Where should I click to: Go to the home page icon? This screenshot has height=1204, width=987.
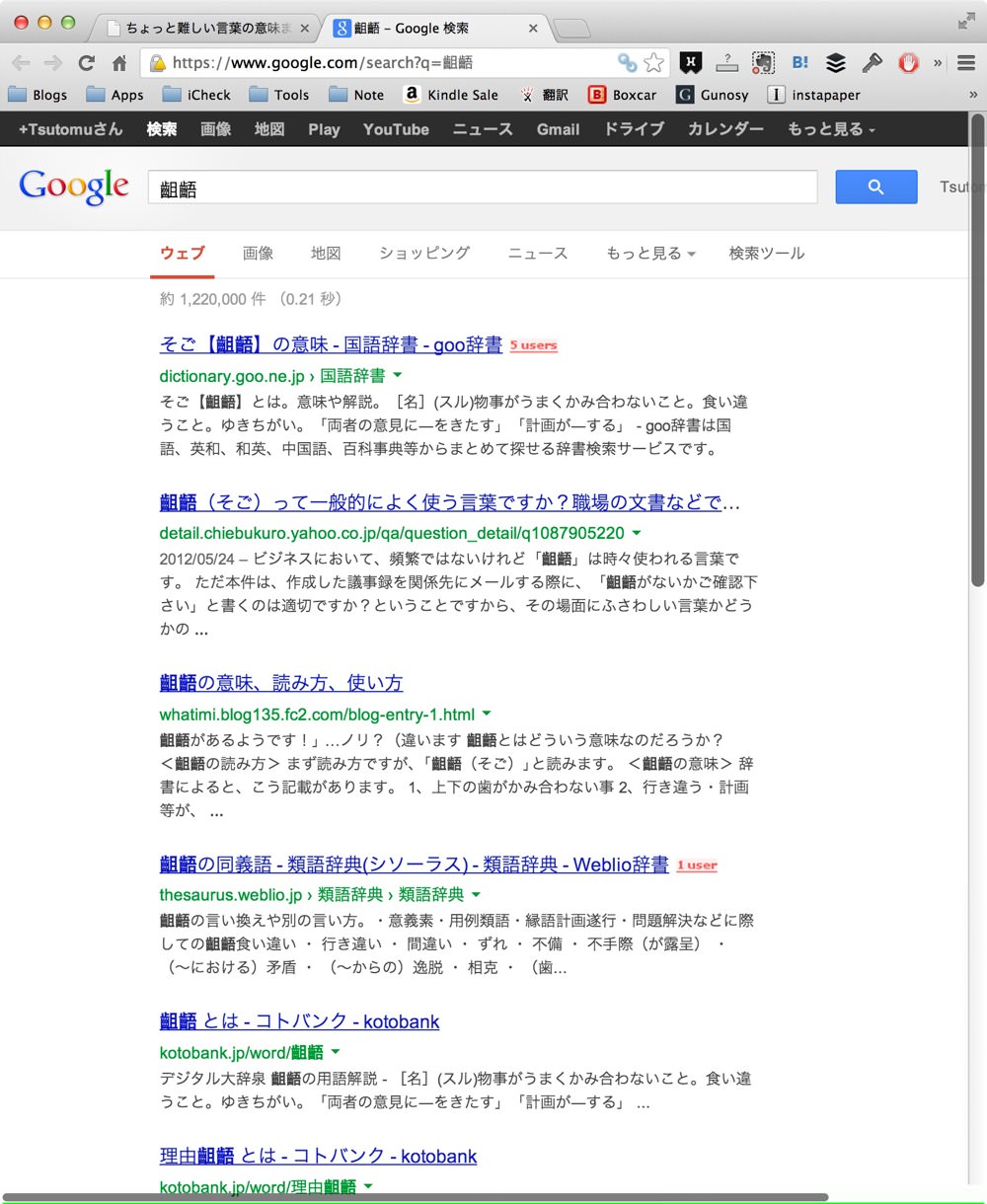click(x=119, y=63)
